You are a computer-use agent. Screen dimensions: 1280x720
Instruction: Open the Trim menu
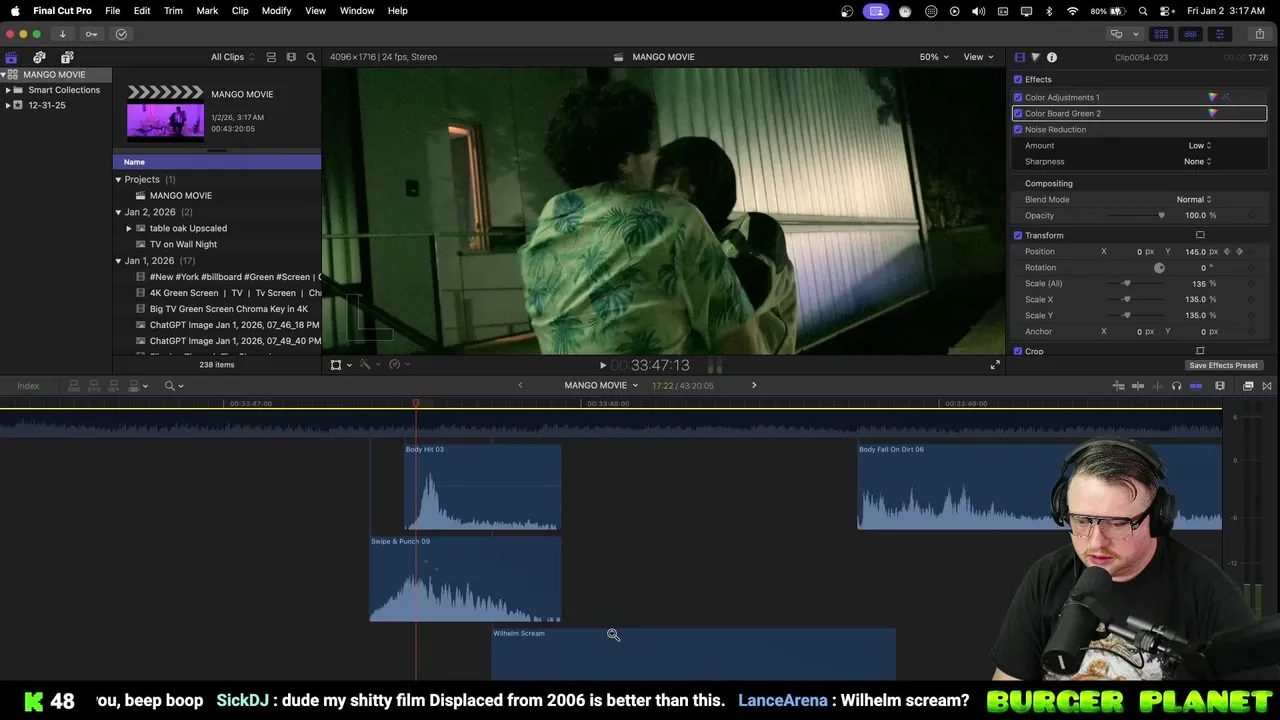[x=173, y=10]
